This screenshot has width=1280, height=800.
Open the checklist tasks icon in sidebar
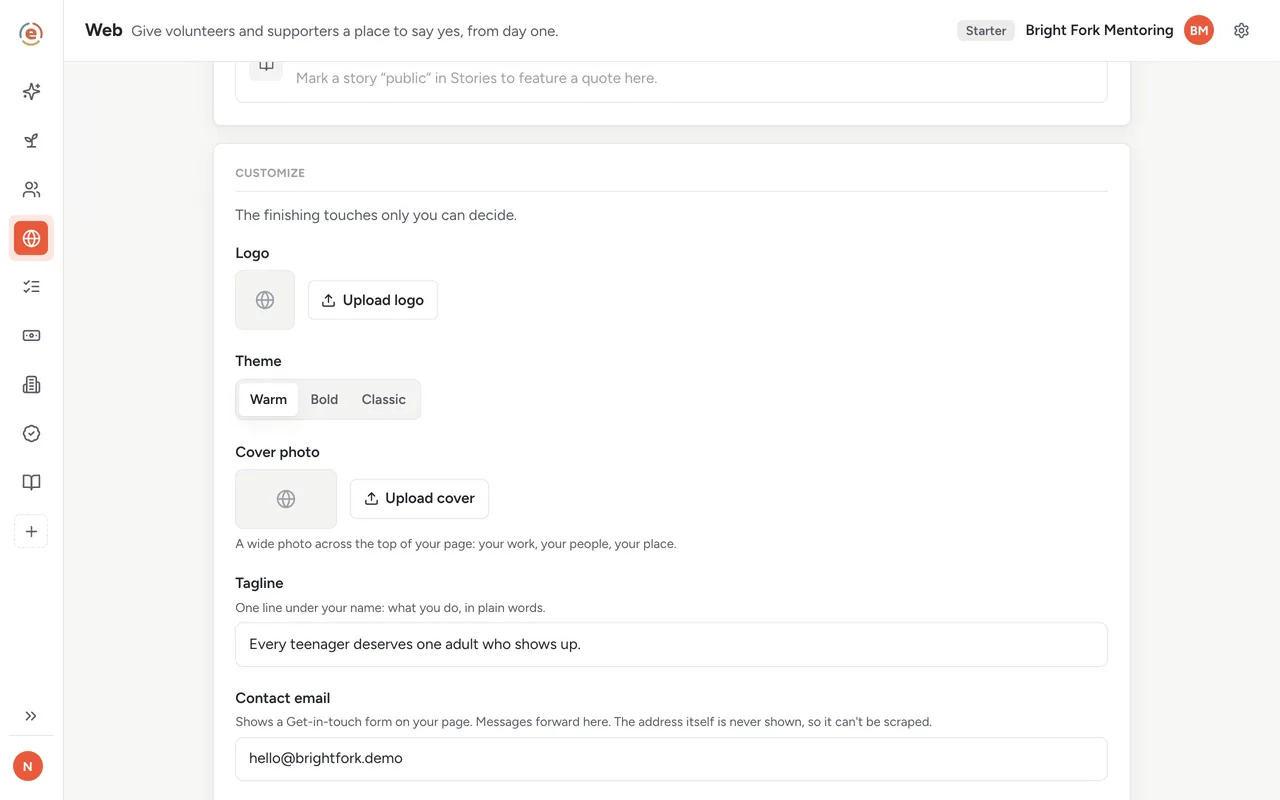(31, 287)
